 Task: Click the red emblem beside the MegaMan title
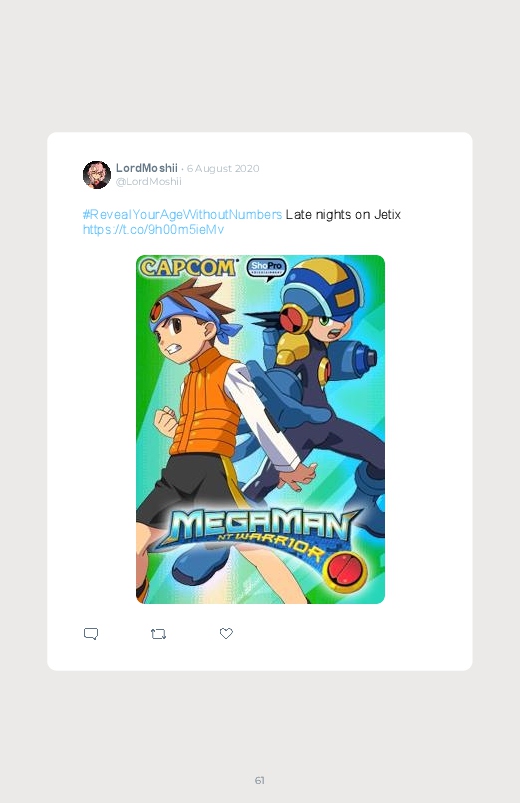click(x=347, y=572)
